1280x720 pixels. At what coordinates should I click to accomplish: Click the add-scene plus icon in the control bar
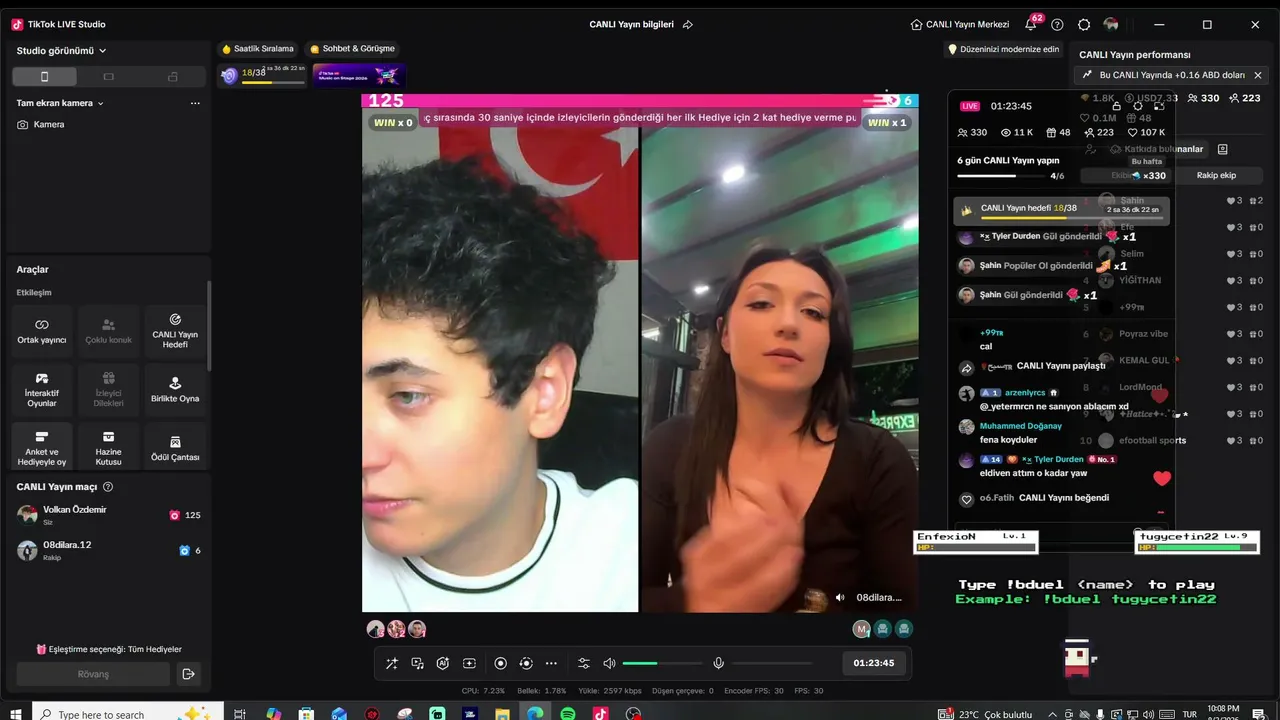[x=469, y=663]
